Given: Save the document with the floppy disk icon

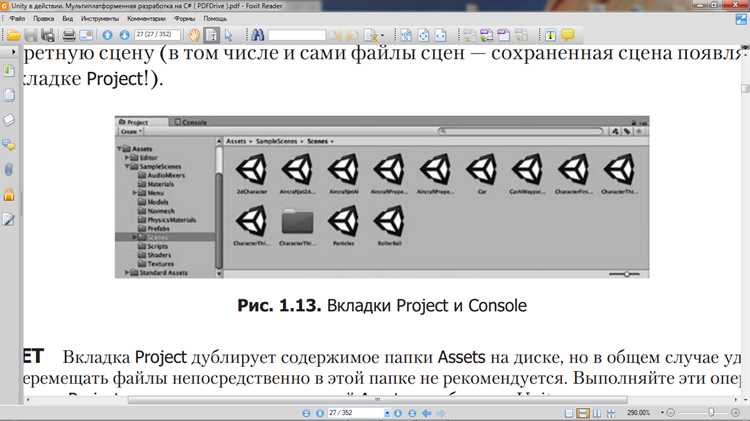Looking at the screenshot, I should tap(31, 35).
